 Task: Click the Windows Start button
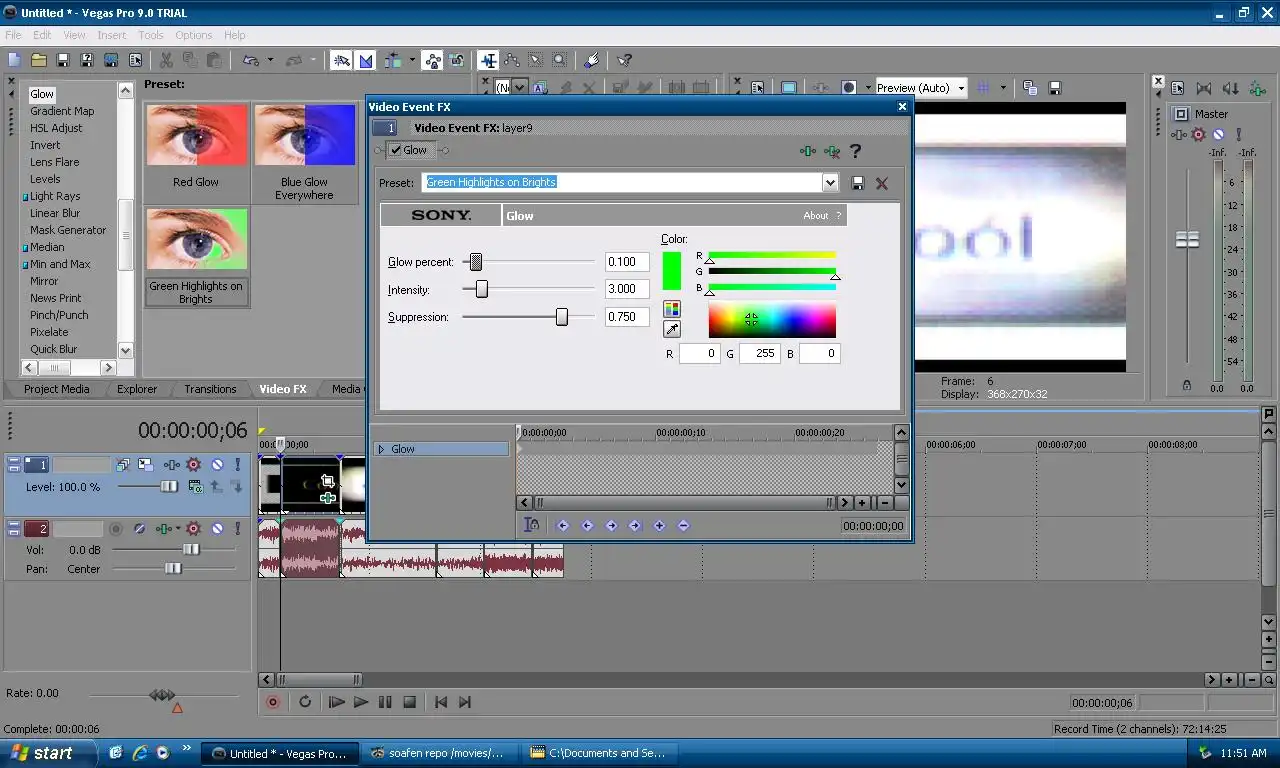pyautogui.click(x=48, y=753)
